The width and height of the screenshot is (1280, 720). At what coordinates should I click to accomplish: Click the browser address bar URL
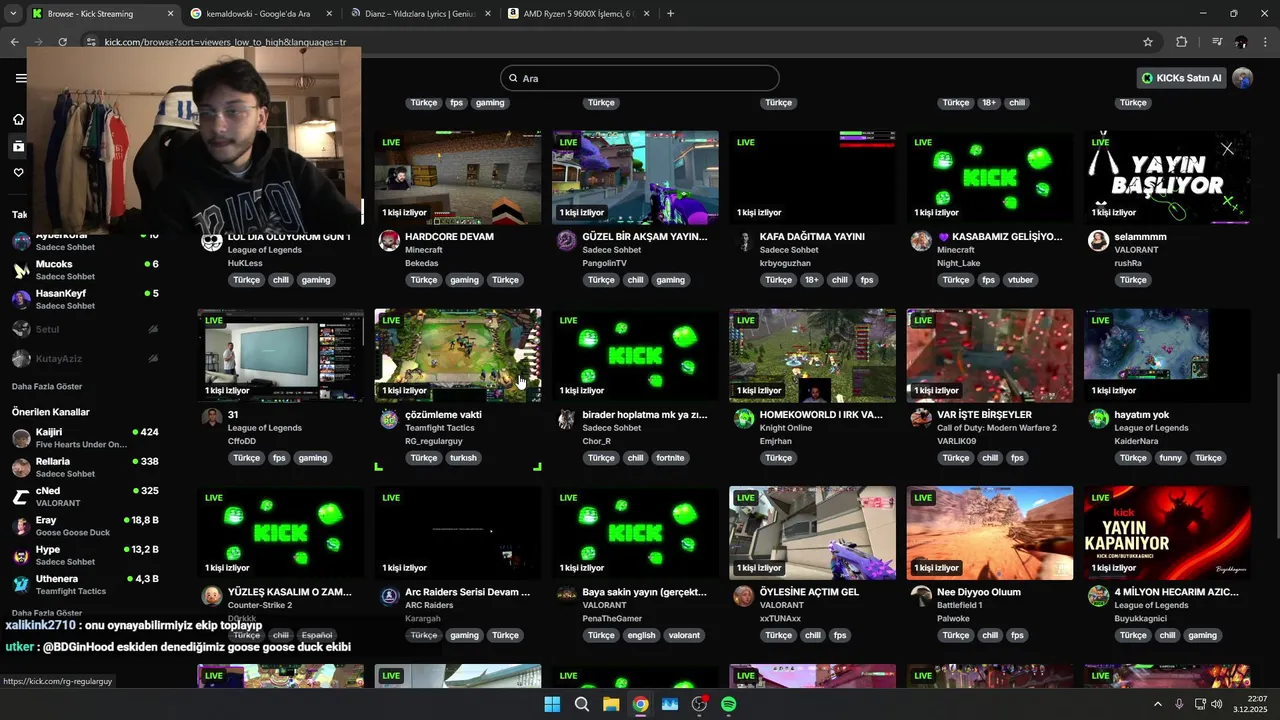click(x=225, y=42)
